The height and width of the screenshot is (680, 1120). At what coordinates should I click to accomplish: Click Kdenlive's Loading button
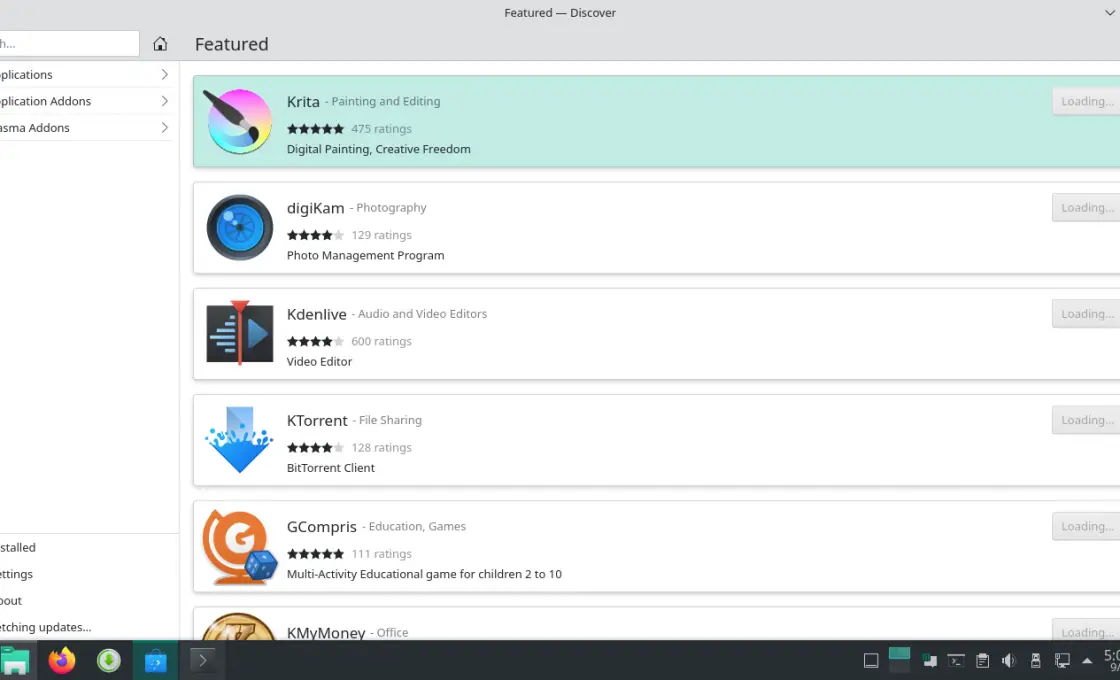pyautogui.click(x=1086, y=314)
